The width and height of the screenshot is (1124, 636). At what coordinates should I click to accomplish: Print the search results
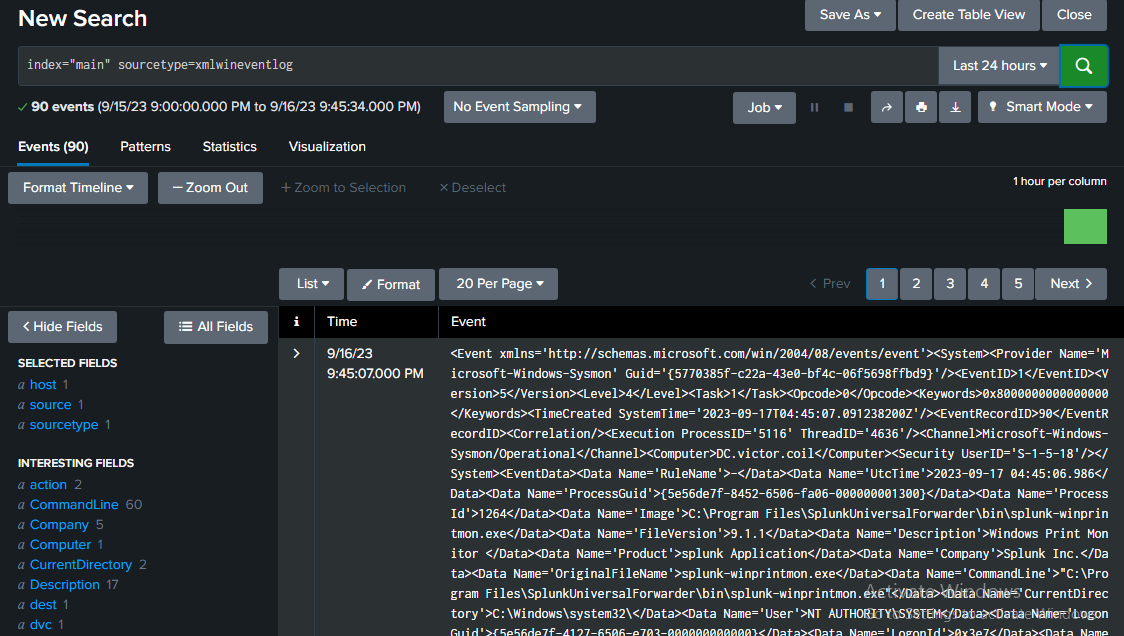click(x=921, y=107)
